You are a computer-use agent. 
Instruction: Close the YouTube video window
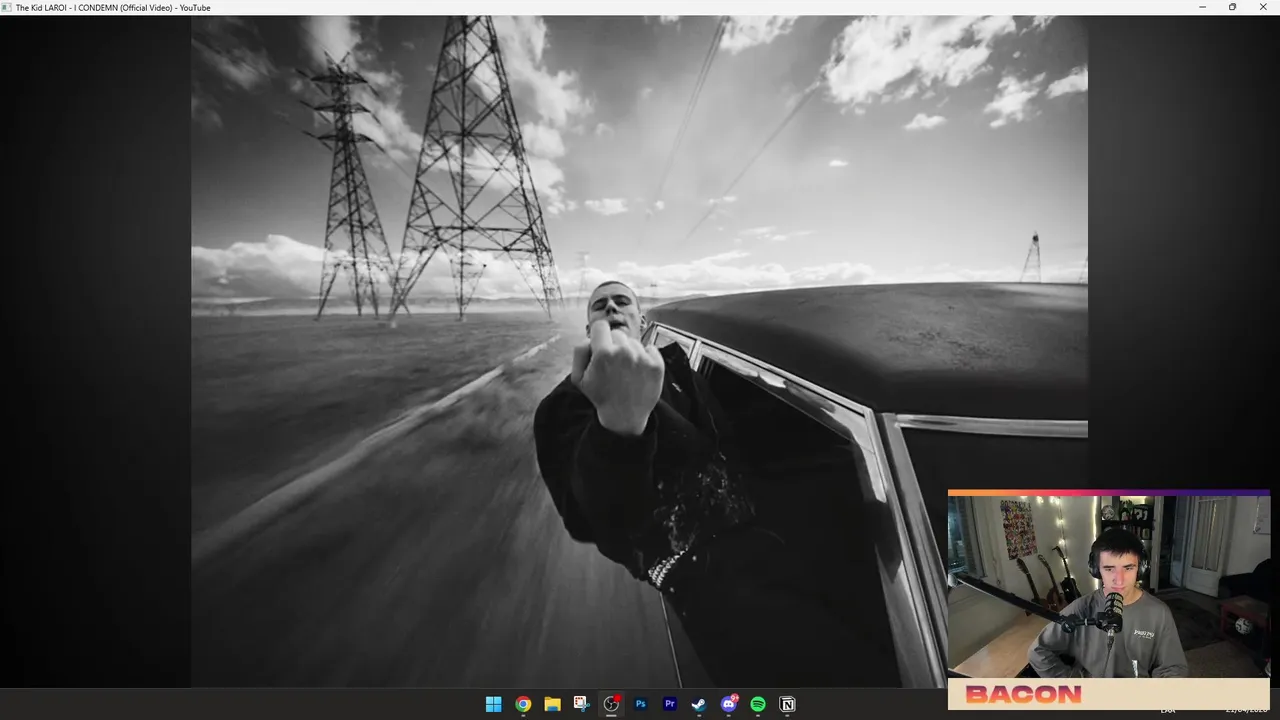(x=1264, y=7)
